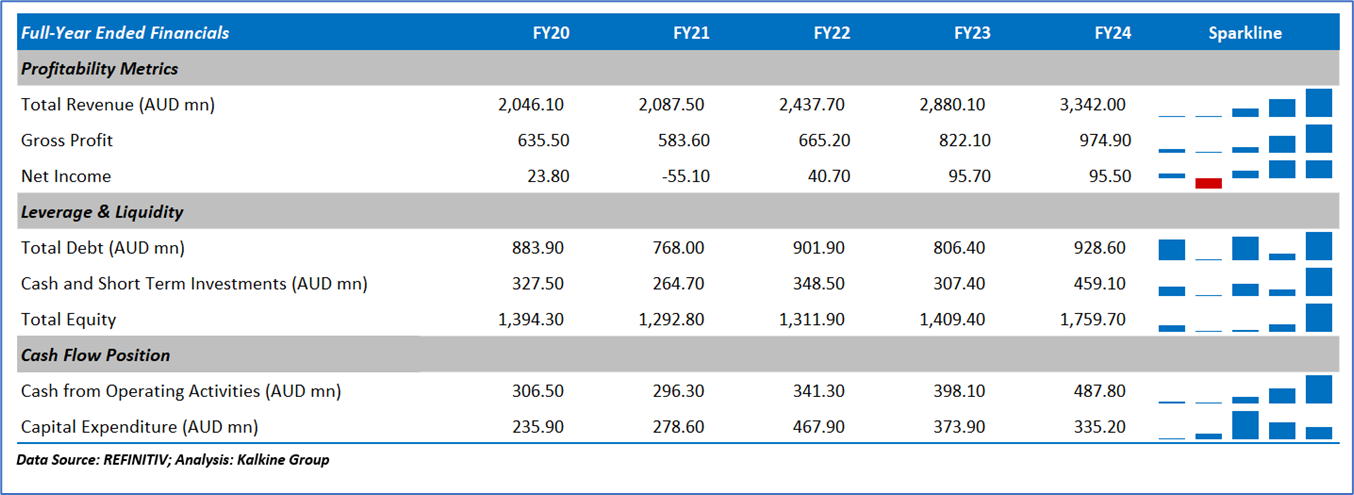The image size is (1354, 495).
Task: Select the Net Income sparkline with red bar
Action: [x=1245, y=176]
